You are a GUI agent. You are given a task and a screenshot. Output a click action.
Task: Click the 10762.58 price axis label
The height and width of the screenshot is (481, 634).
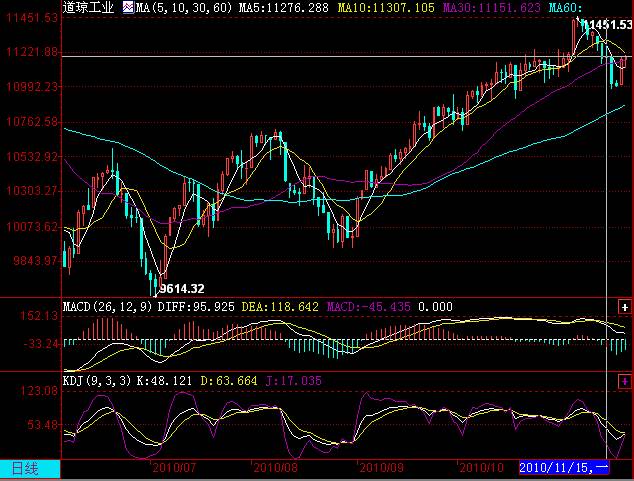32,122
